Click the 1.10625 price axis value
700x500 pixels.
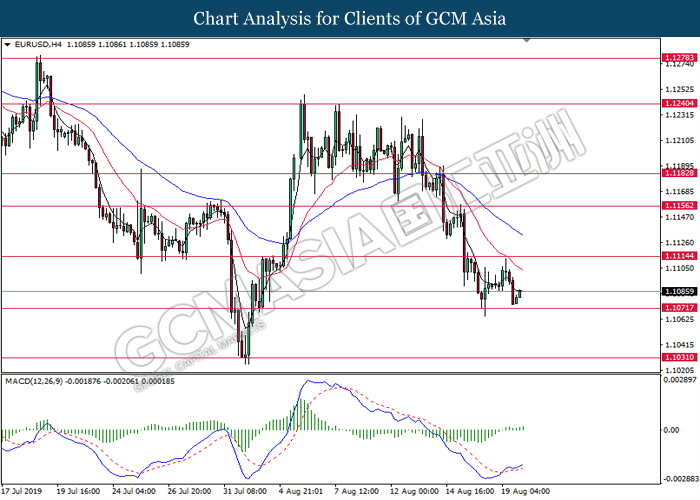click(680, 319)
